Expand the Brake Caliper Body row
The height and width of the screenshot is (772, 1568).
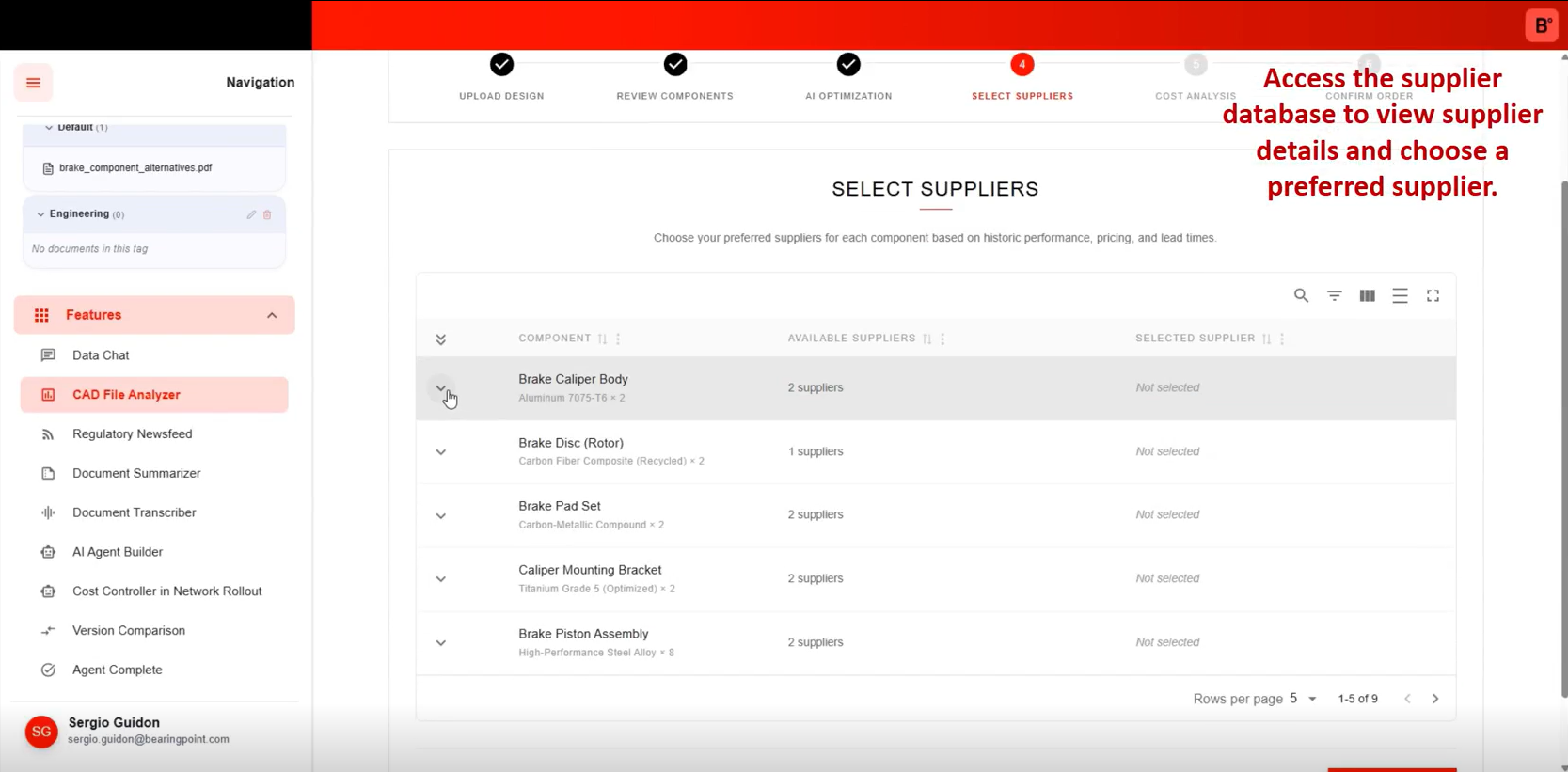(440, 387)
